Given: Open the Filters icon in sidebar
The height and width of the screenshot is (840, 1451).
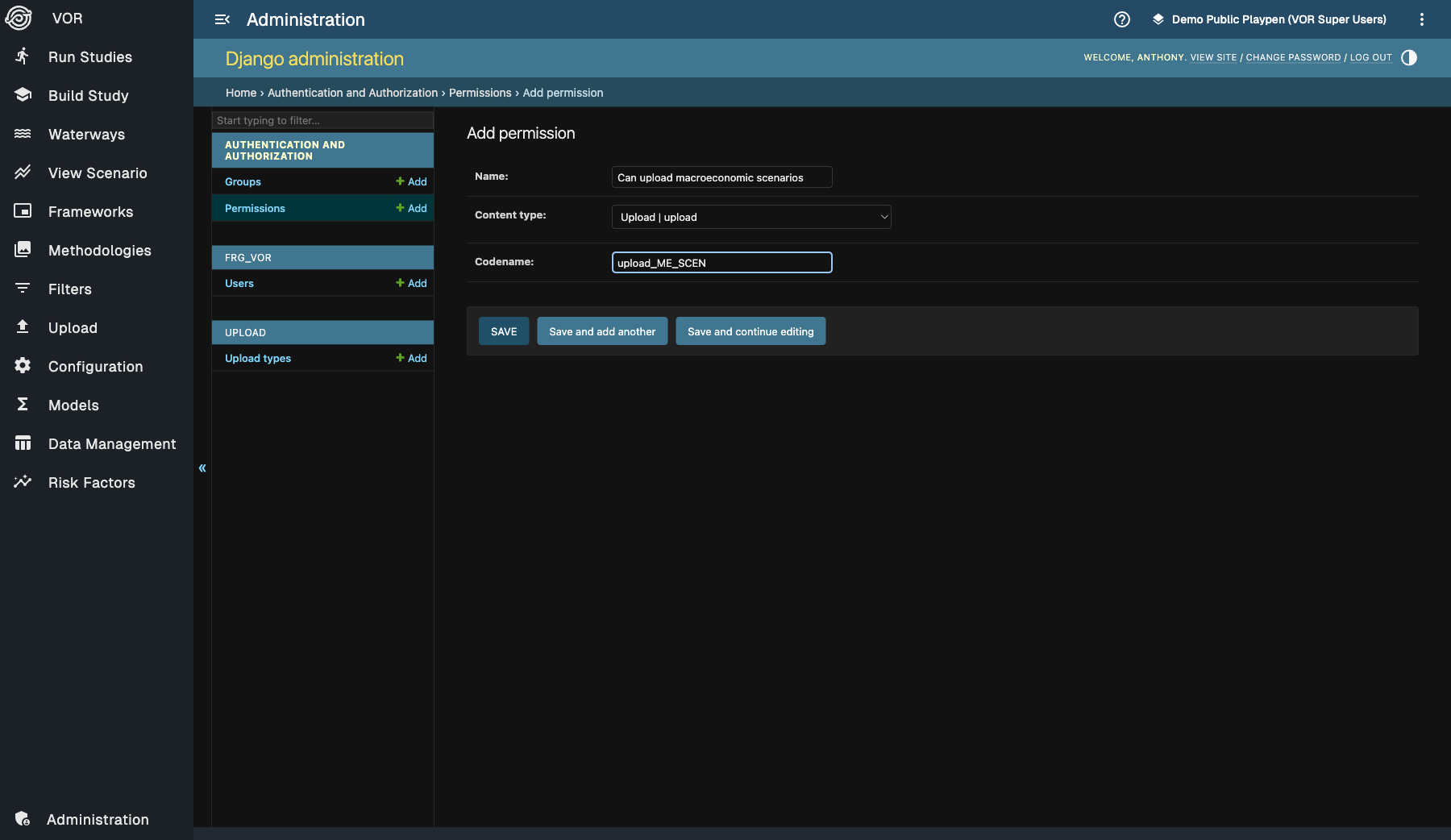Looking at the screenshot, I should [23, 289].
